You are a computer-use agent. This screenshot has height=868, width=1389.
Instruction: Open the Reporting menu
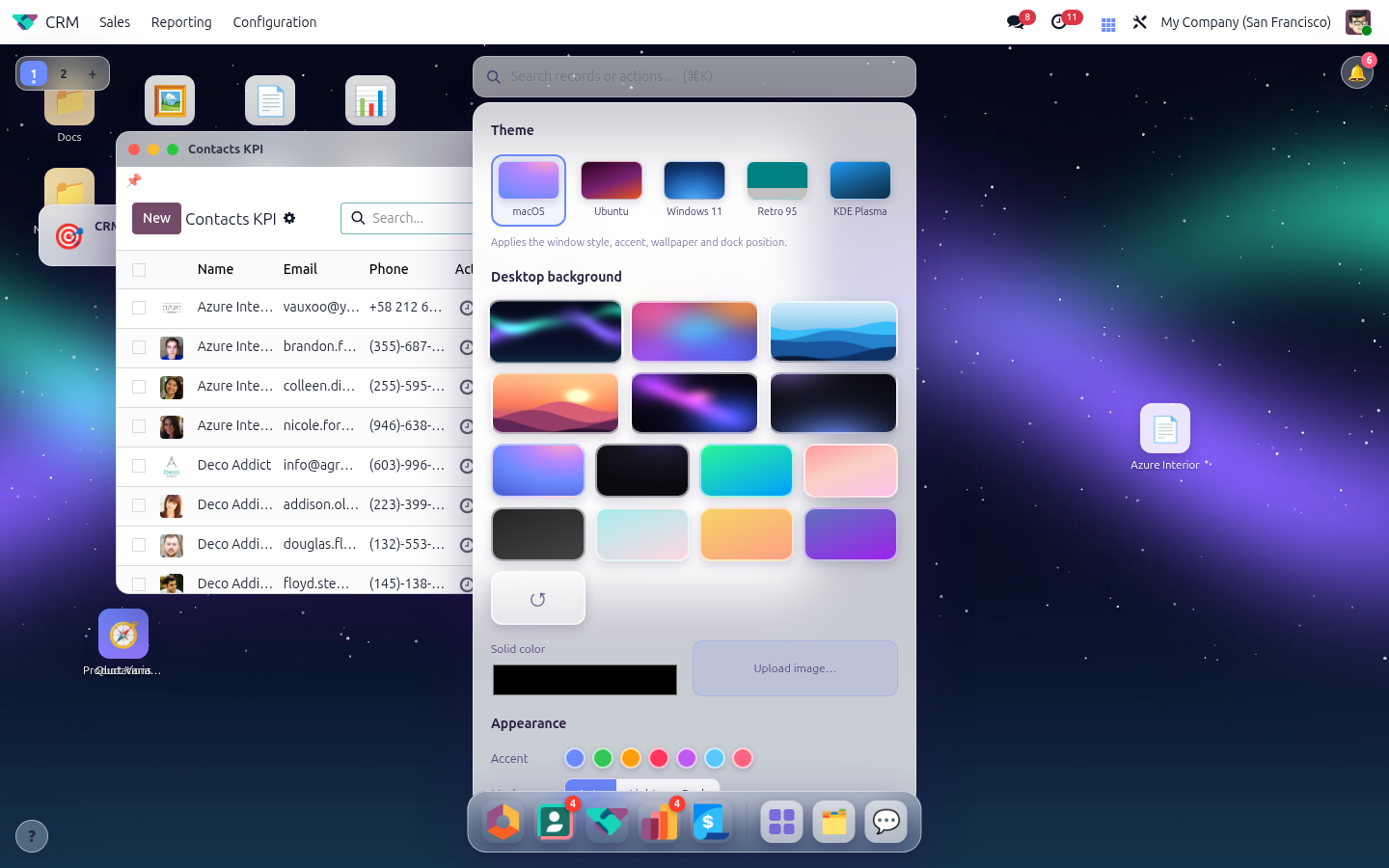click(x=181, y=22)
